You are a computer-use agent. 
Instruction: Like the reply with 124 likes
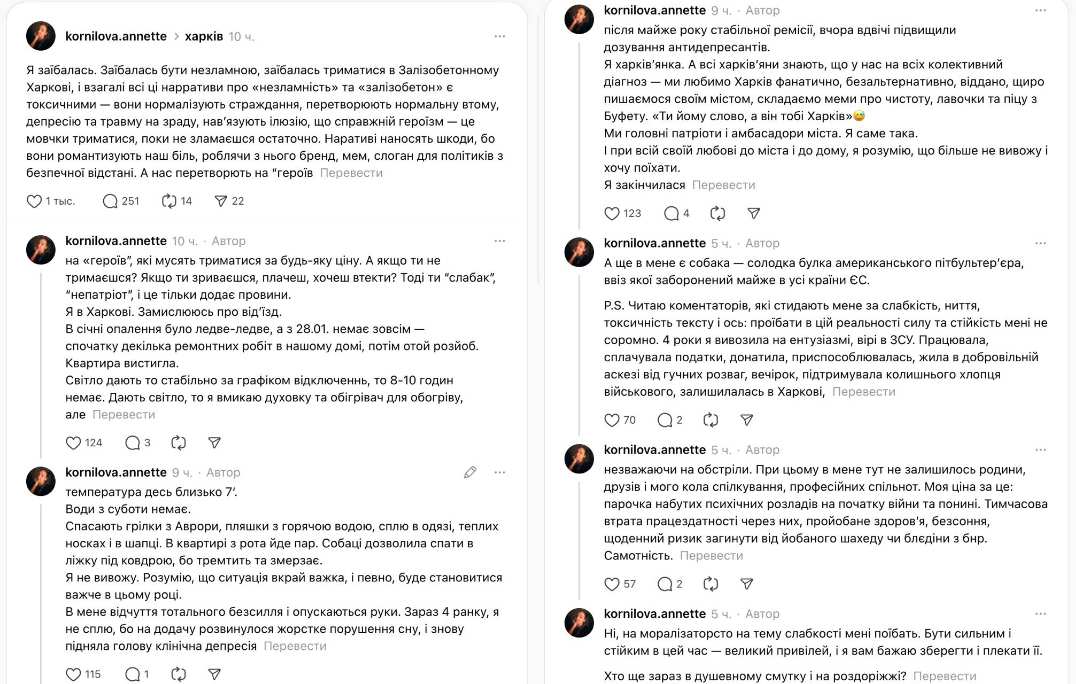pyautogui.click(x=73, y=443)
